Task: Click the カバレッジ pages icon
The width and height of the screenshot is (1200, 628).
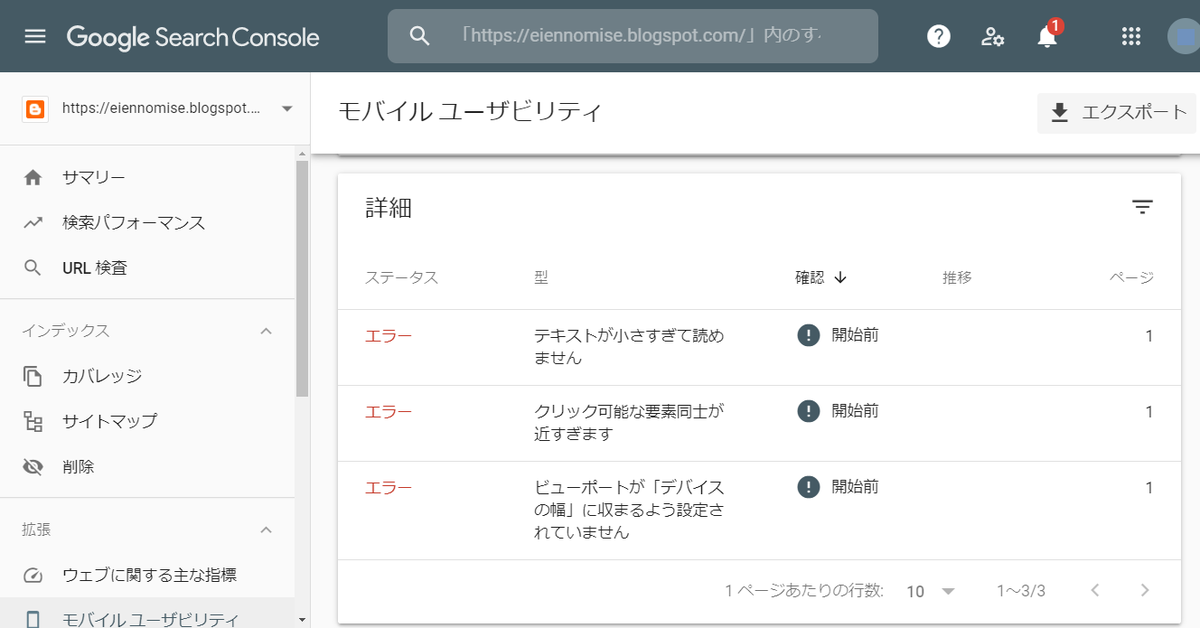Action: [33, 376]
